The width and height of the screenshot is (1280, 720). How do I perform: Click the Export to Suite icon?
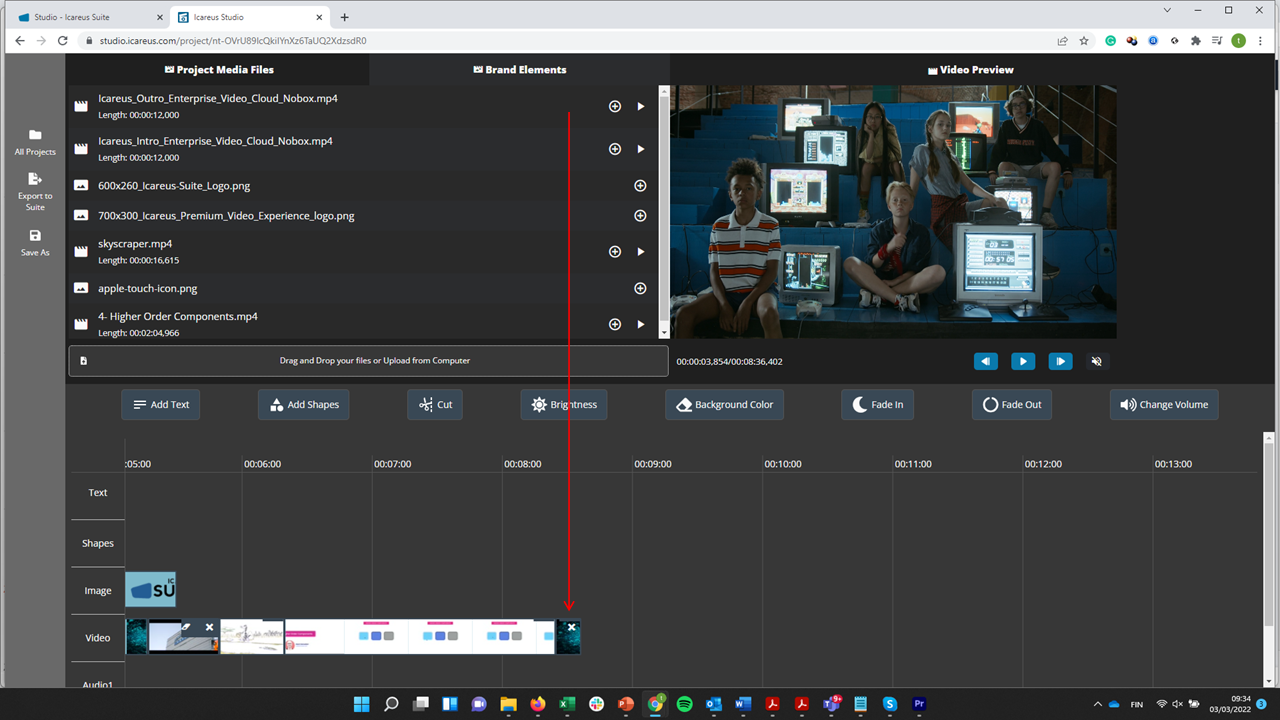[x=35, y=179]
